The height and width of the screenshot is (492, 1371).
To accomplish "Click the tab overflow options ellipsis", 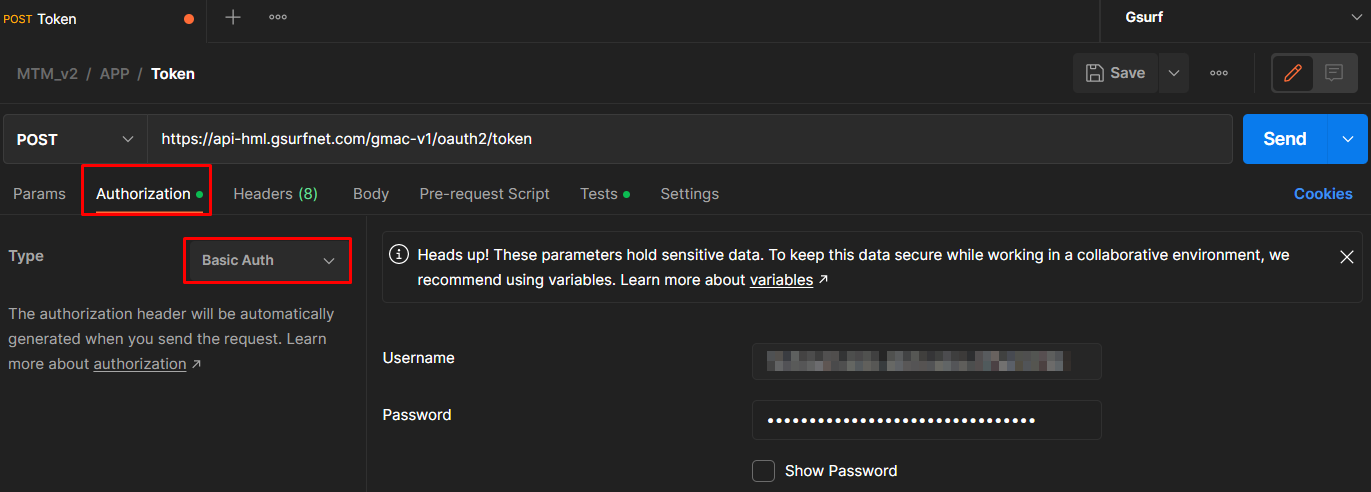I will click(x=278, y=17).
